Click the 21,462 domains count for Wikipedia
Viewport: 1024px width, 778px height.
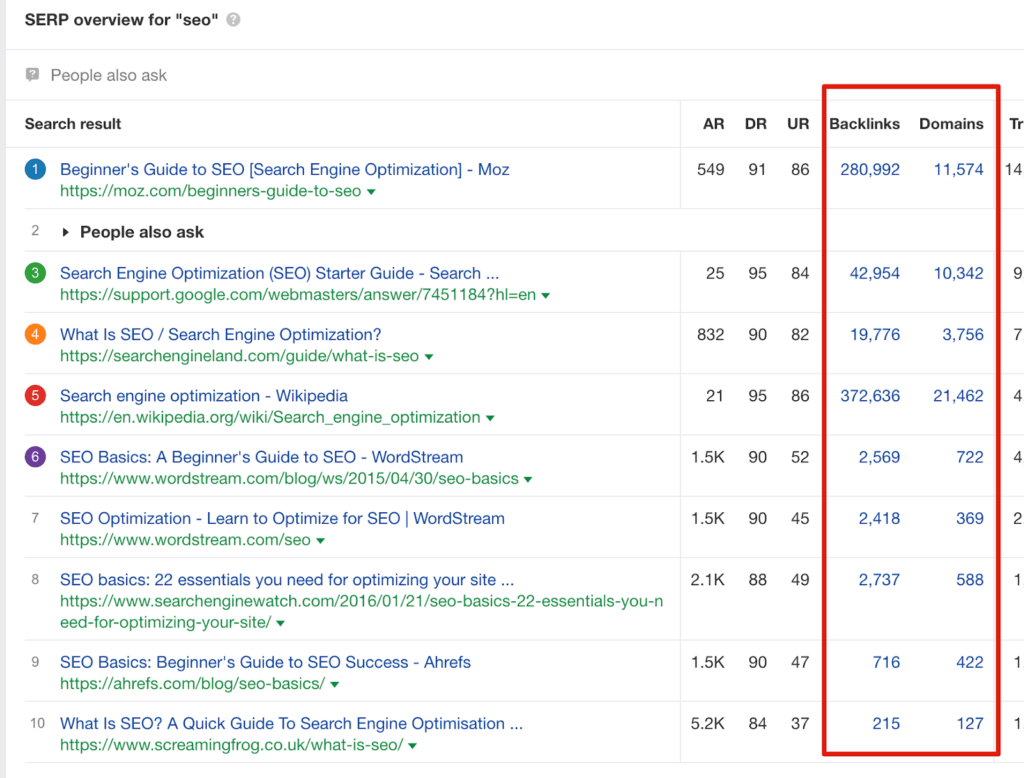click(958, 396)
